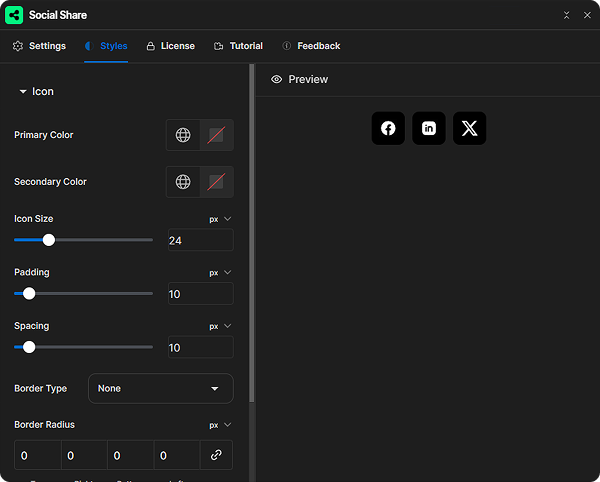The width and height of the screenshot is (600, 482).
Task: Click the Settings gear icon
Action: [x=18, y=46]
